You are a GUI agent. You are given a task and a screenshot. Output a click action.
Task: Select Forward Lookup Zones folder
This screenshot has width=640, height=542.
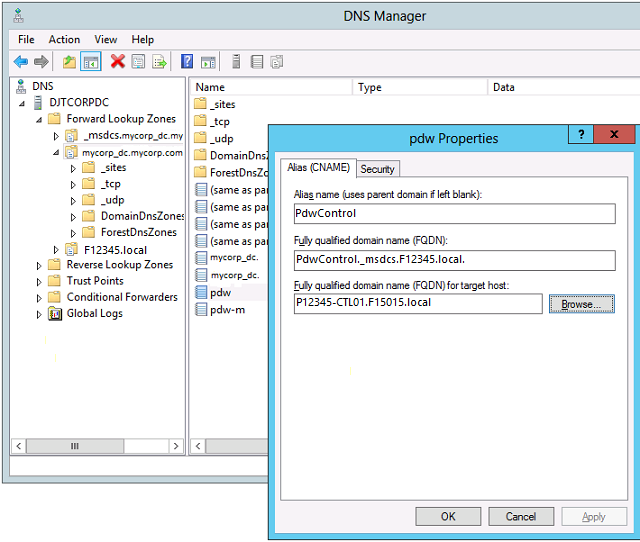pos(121,119)
